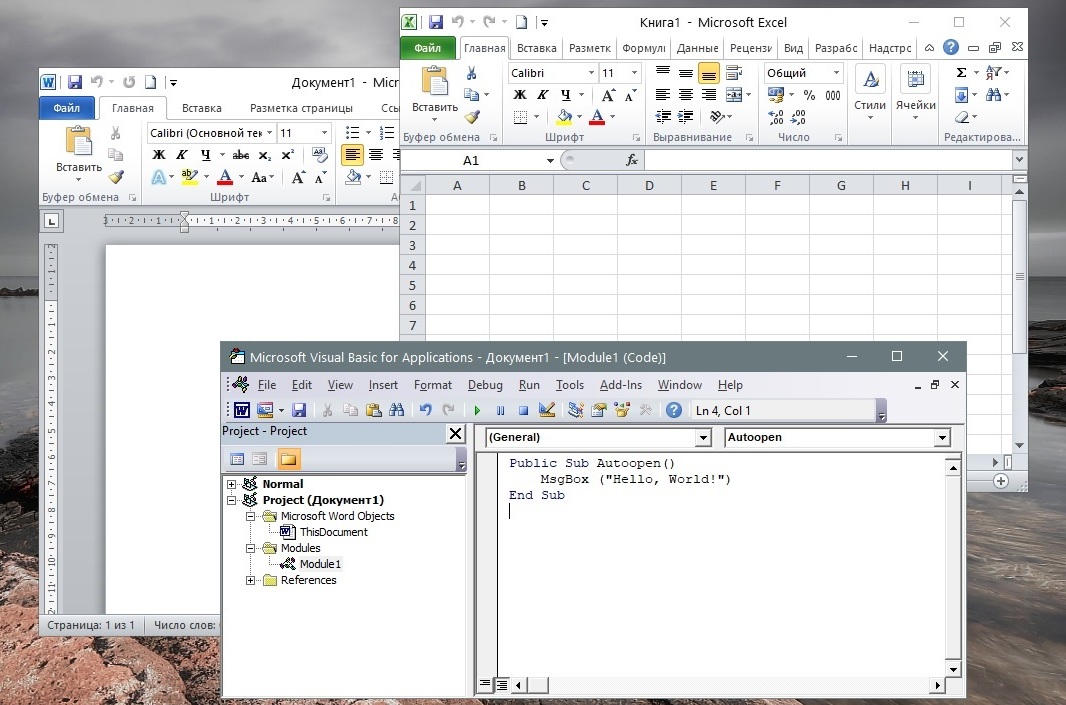
Task: Click the Format Painter brush in Excel
Action: (472, 116)
